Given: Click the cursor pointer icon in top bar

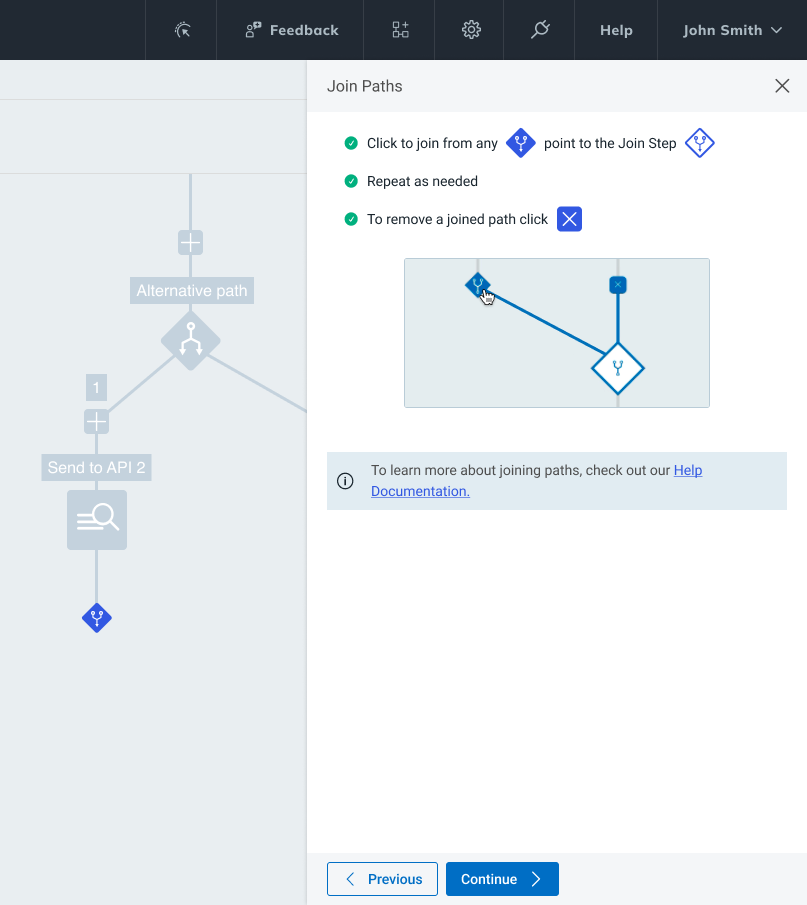Looking at the screenshot, I should 182,30.
